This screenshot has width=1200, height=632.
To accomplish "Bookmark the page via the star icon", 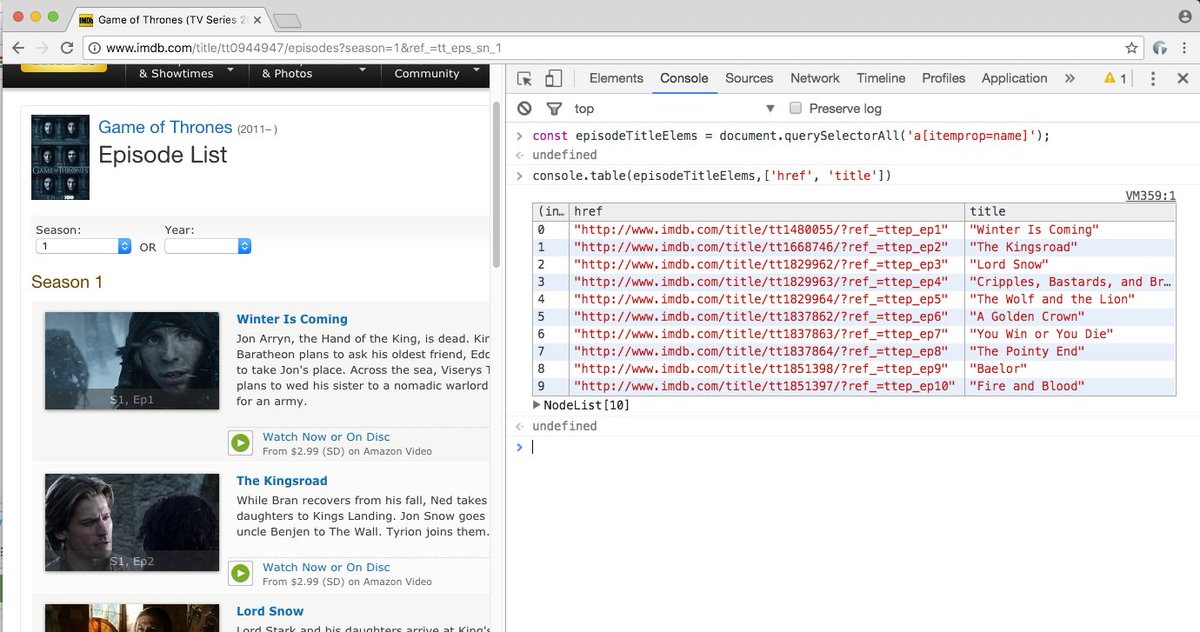I will click(1131, 45).
